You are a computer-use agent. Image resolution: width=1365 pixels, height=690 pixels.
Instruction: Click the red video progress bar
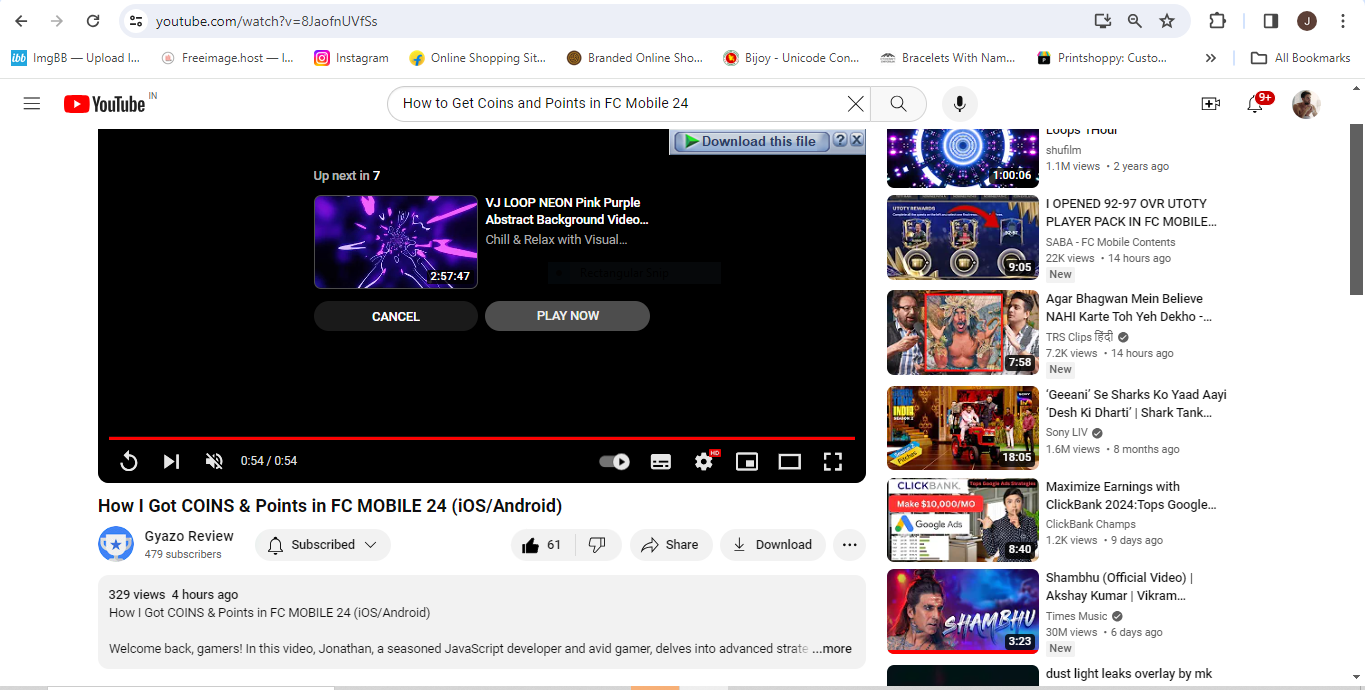482,438
